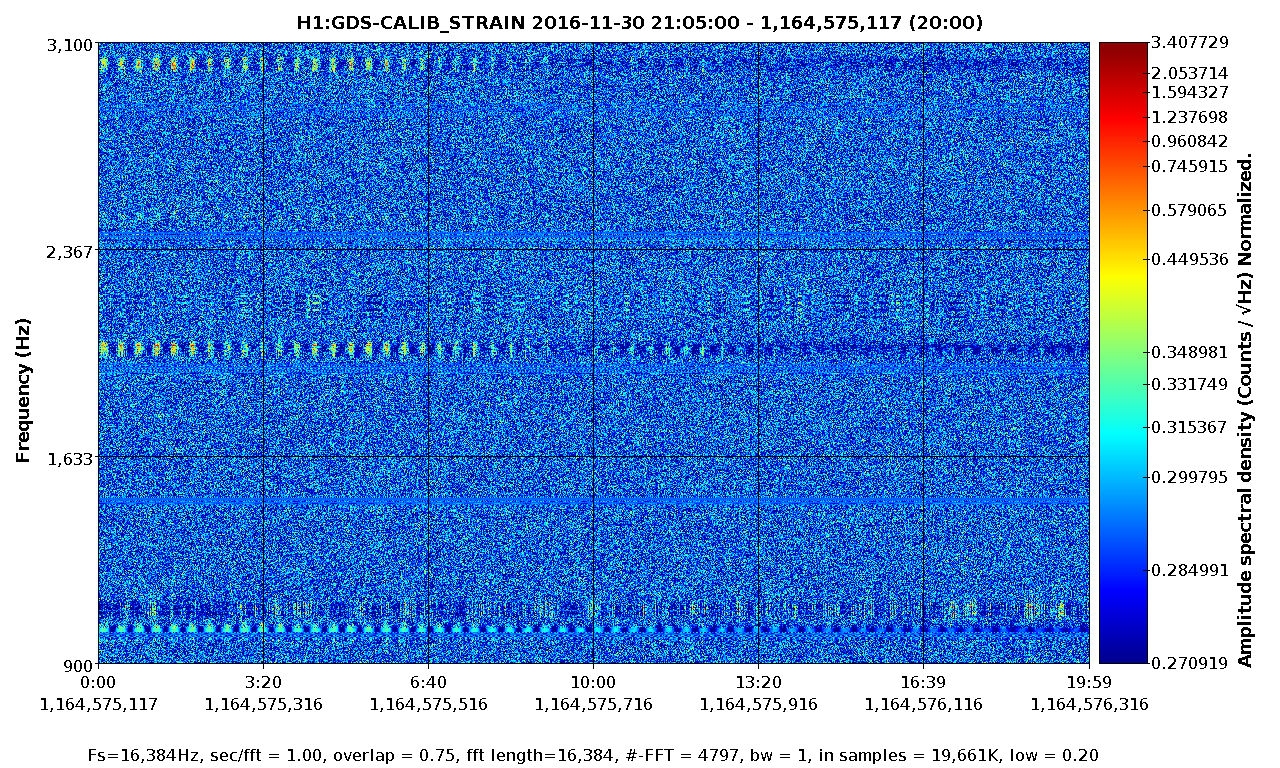Select GPS time 1,164,575,716 label

click(593, 704)
